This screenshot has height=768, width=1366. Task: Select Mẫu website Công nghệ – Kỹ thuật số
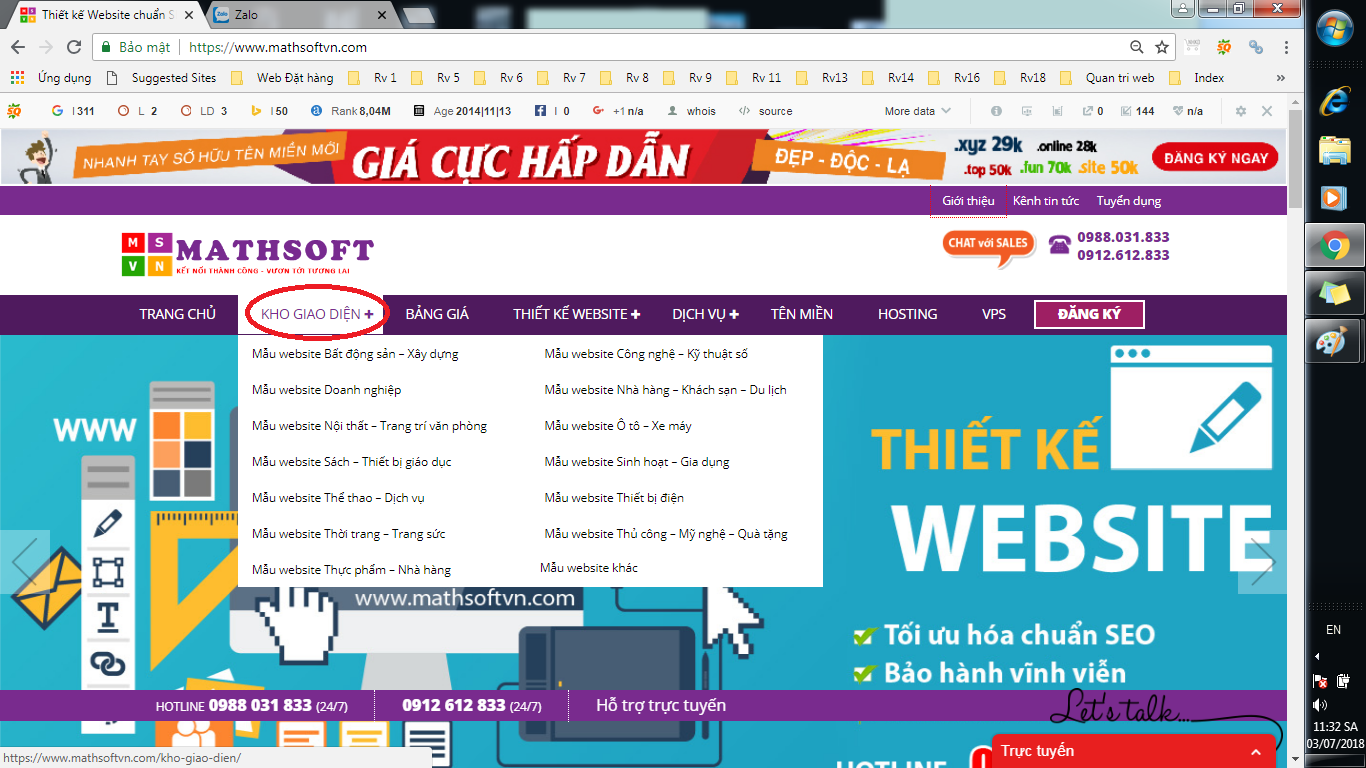(x=646, y=354)
